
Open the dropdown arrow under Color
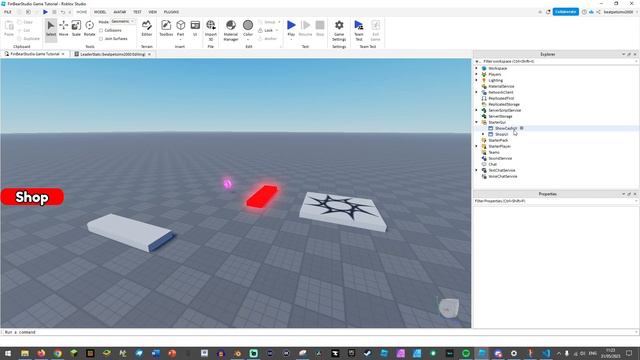point(248,40)
